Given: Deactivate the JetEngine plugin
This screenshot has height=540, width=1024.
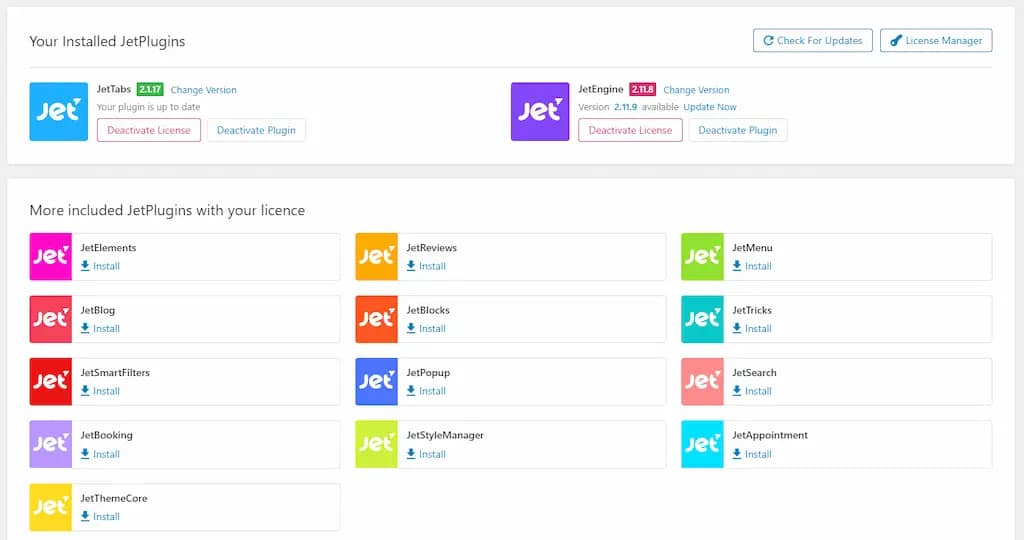Looking at the screenshot, I should pos(737,131).
